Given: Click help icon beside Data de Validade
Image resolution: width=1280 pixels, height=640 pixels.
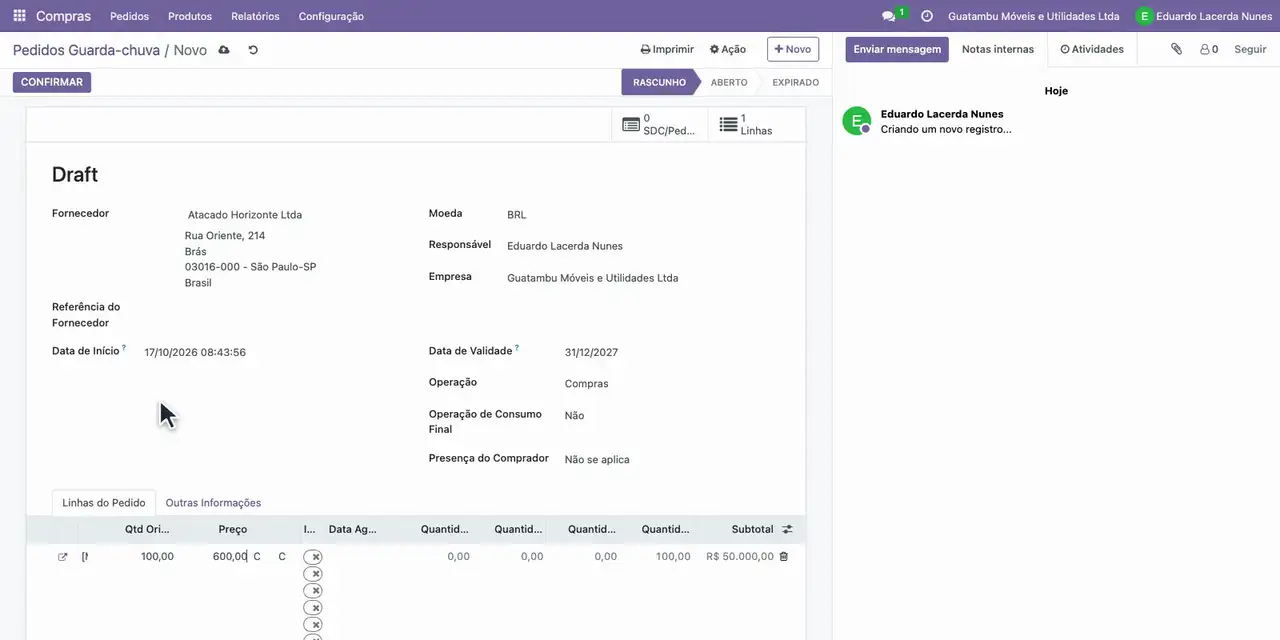Looking at the screenshot, I should 517,348.
